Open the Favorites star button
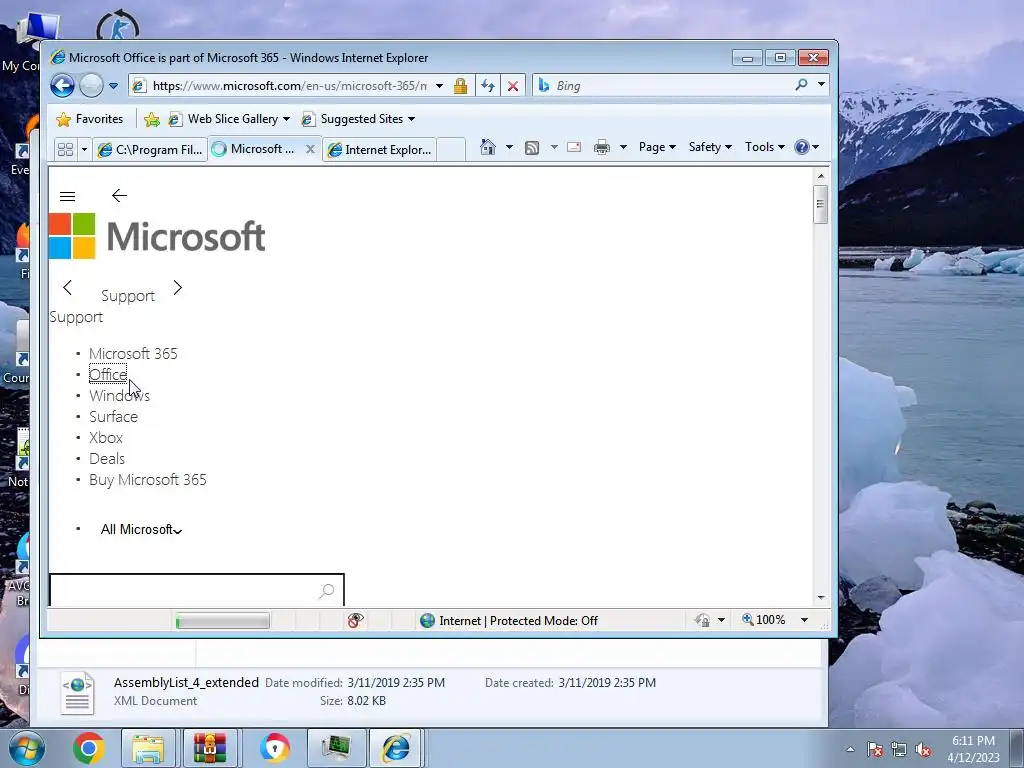Screen dimensions: 1024x768 click(90, 119)
